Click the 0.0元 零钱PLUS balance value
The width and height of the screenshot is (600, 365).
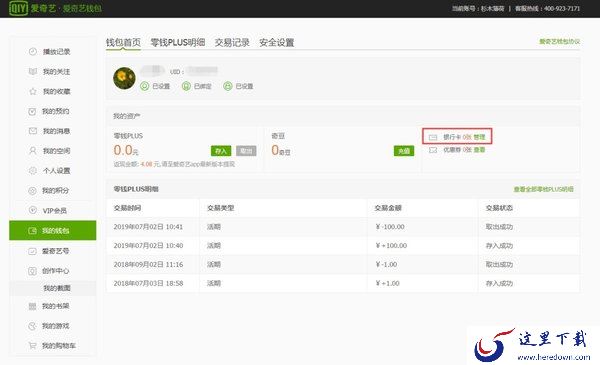coord(126,150)
